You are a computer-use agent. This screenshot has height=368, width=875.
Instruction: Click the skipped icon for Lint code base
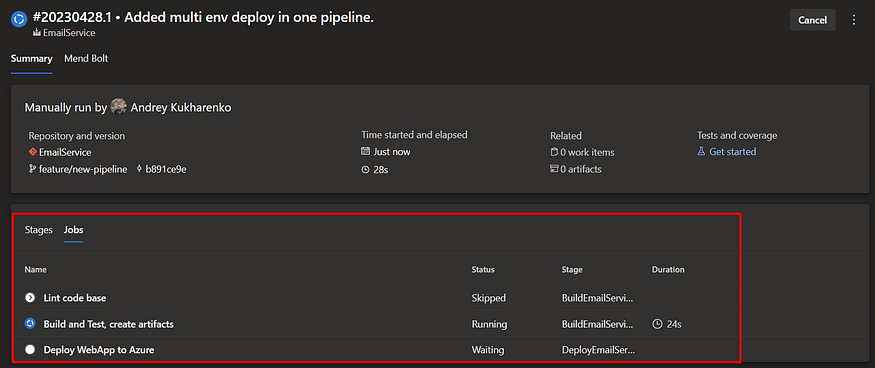30,298
